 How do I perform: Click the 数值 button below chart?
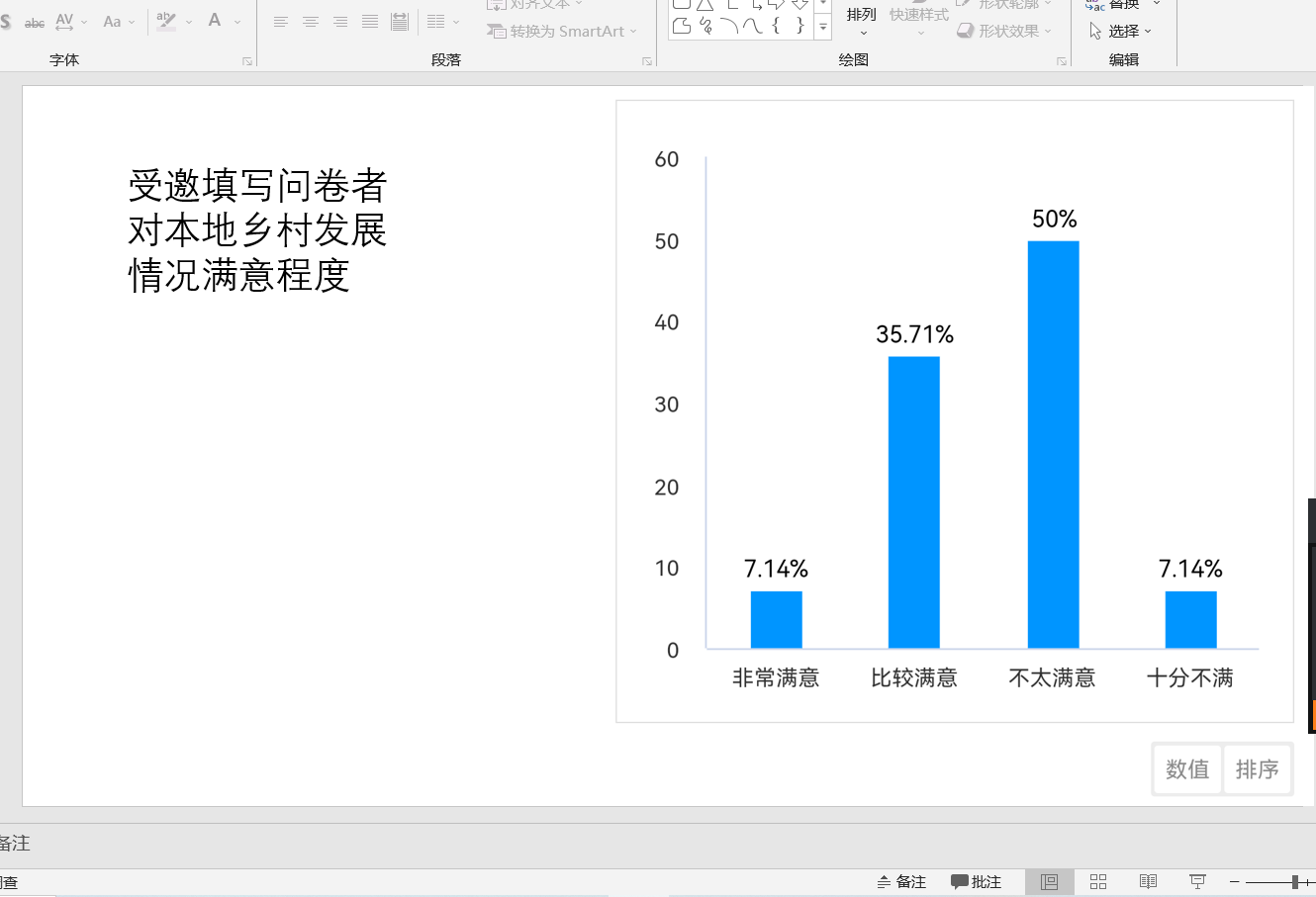point(1187,769)
